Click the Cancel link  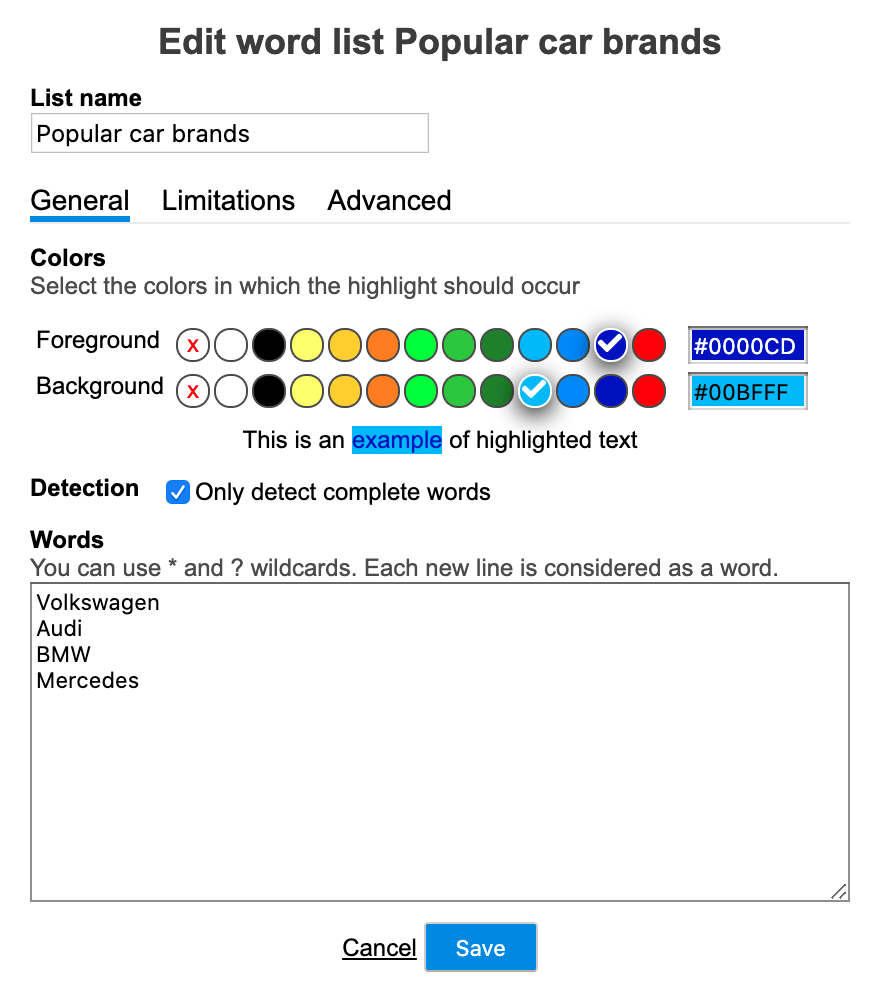(379, 947)
